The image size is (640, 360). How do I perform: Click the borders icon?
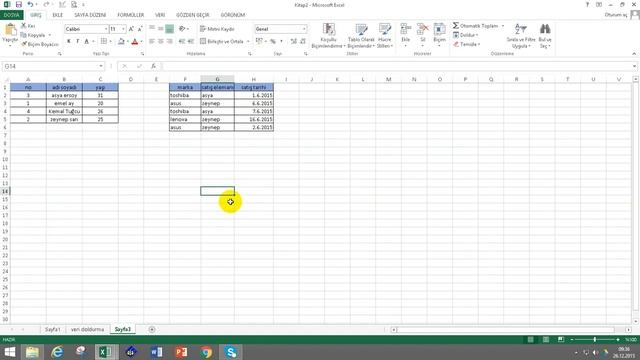pyautogui.click(x=104, y=41)
